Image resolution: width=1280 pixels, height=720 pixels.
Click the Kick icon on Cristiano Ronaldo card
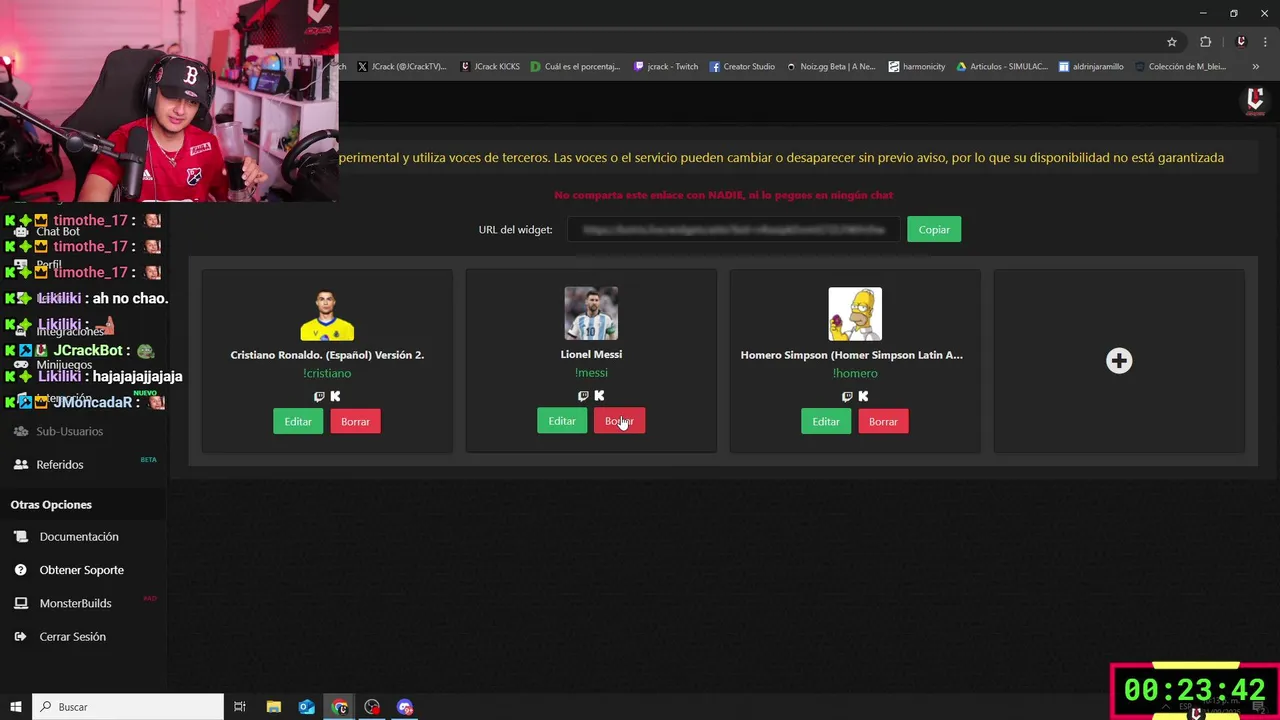(x=335, y=396)
